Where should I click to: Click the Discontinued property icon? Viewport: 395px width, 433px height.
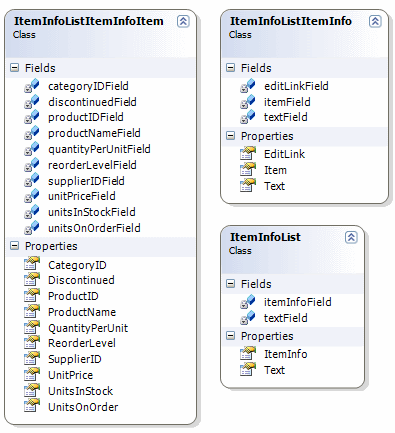point(32,279)
